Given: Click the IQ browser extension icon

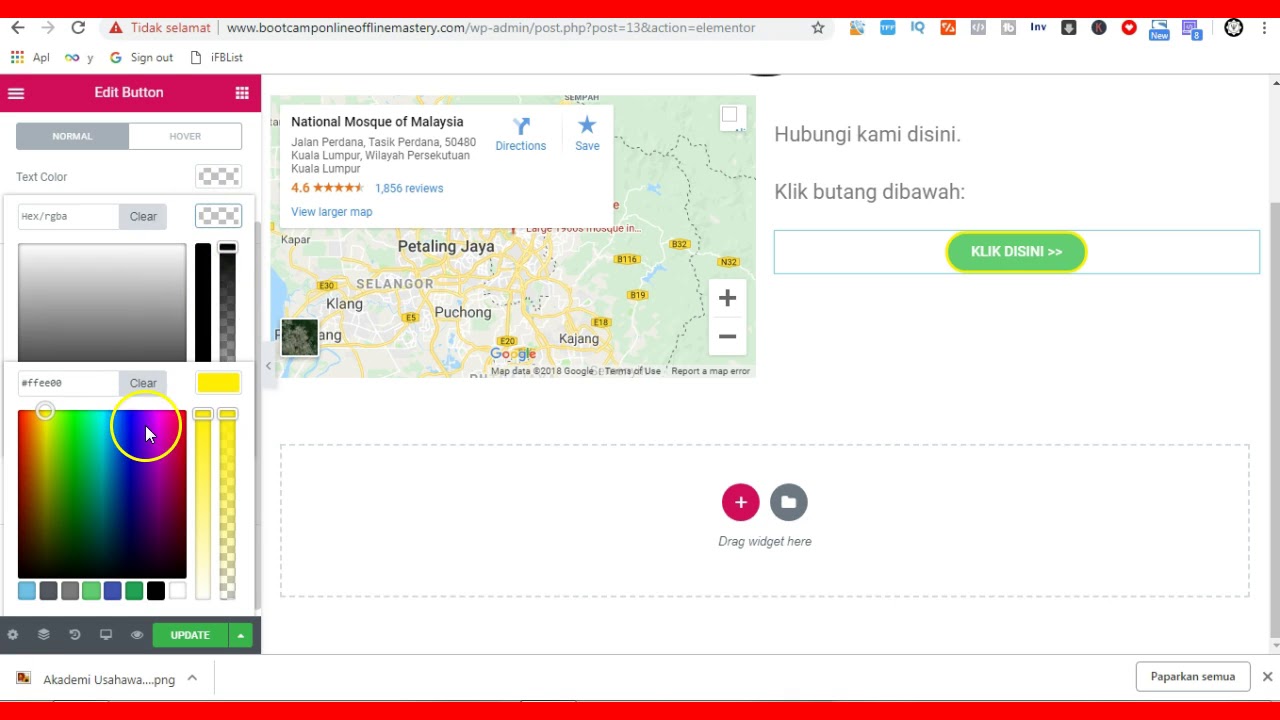Looking at the screenshot, I should point(917,28).
